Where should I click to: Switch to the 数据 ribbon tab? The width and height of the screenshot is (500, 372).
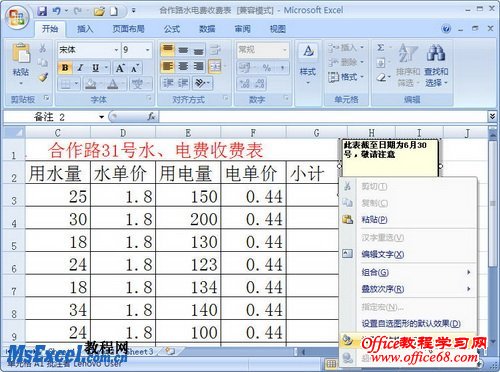(x=207, y=29)
